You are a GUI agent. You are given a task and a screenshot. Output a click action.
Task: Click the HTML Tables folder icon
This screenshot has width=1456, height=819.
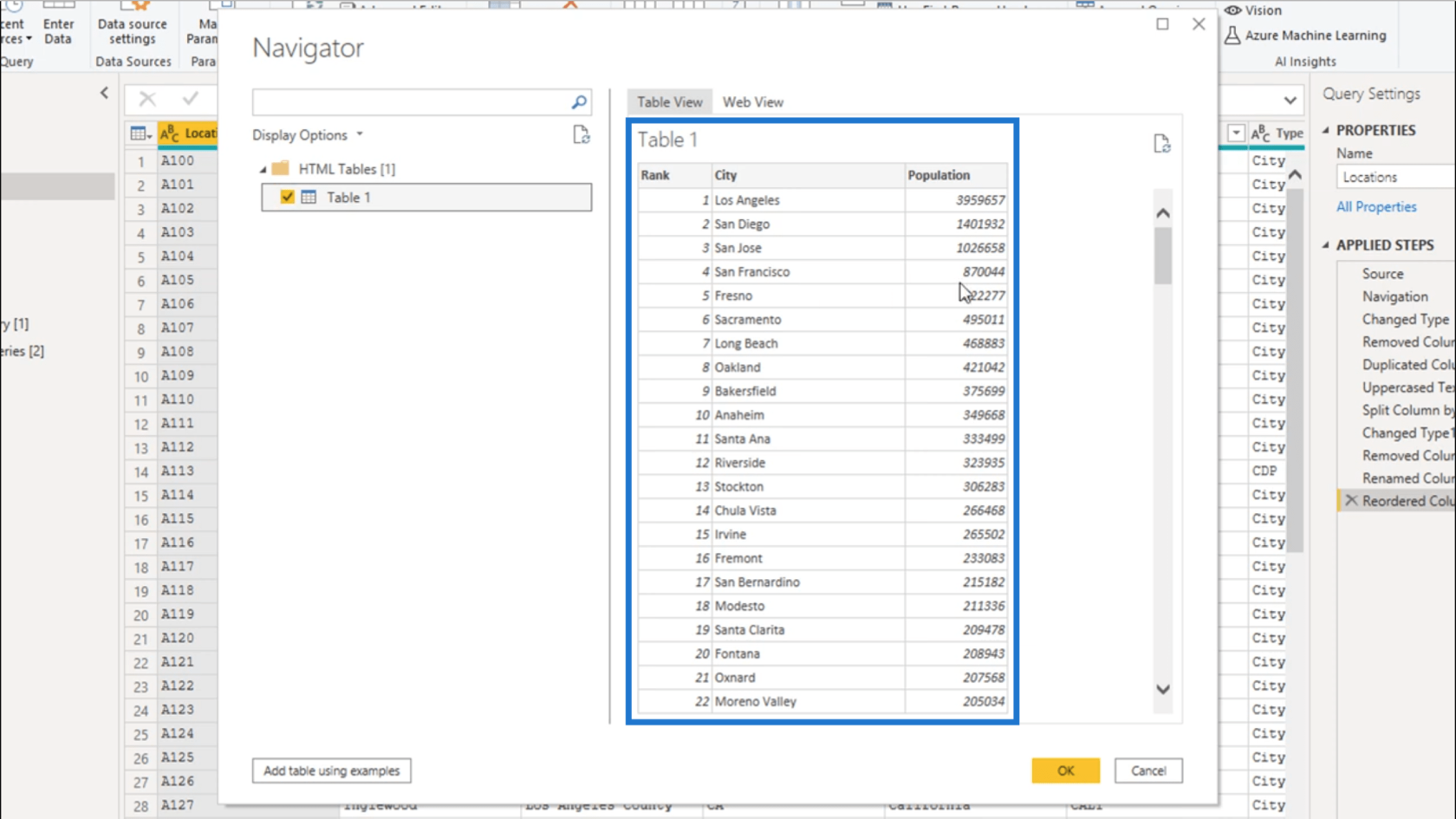280,168
